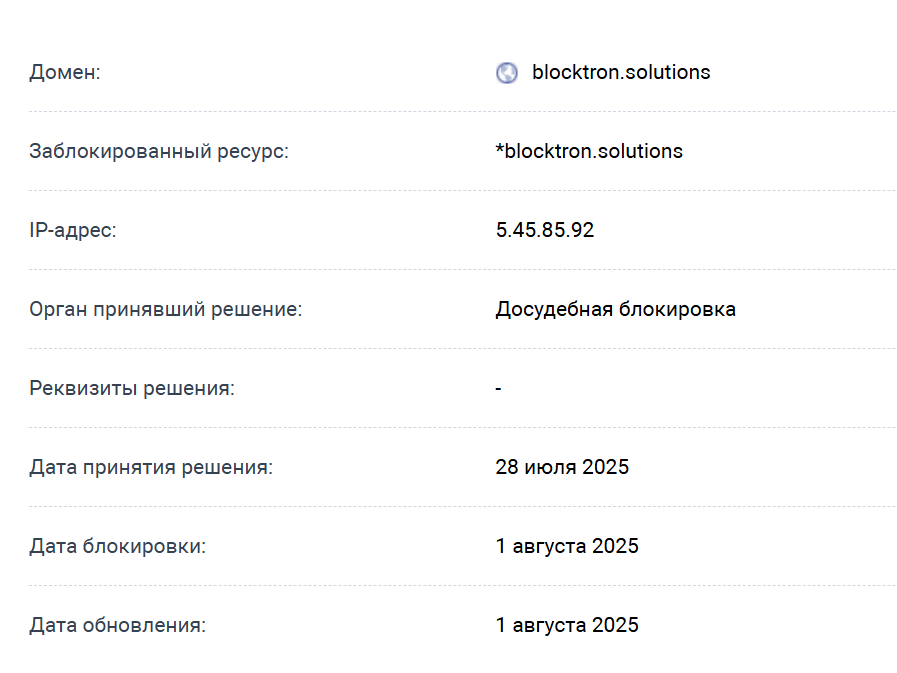Click the dash value for Реквизиты решения
Viewport: 897px width, 673px height.
pyautogui.click(x=499, y=389)
